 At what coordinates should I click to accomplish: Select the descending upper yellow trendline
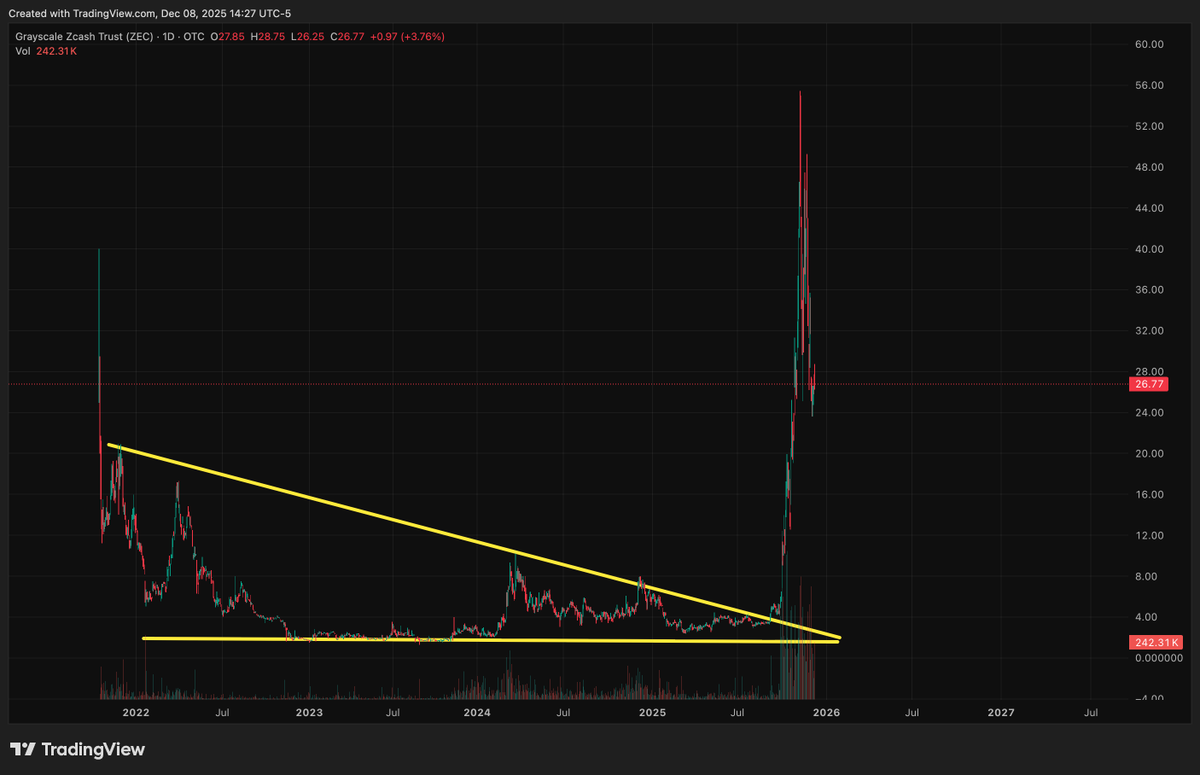474,541
